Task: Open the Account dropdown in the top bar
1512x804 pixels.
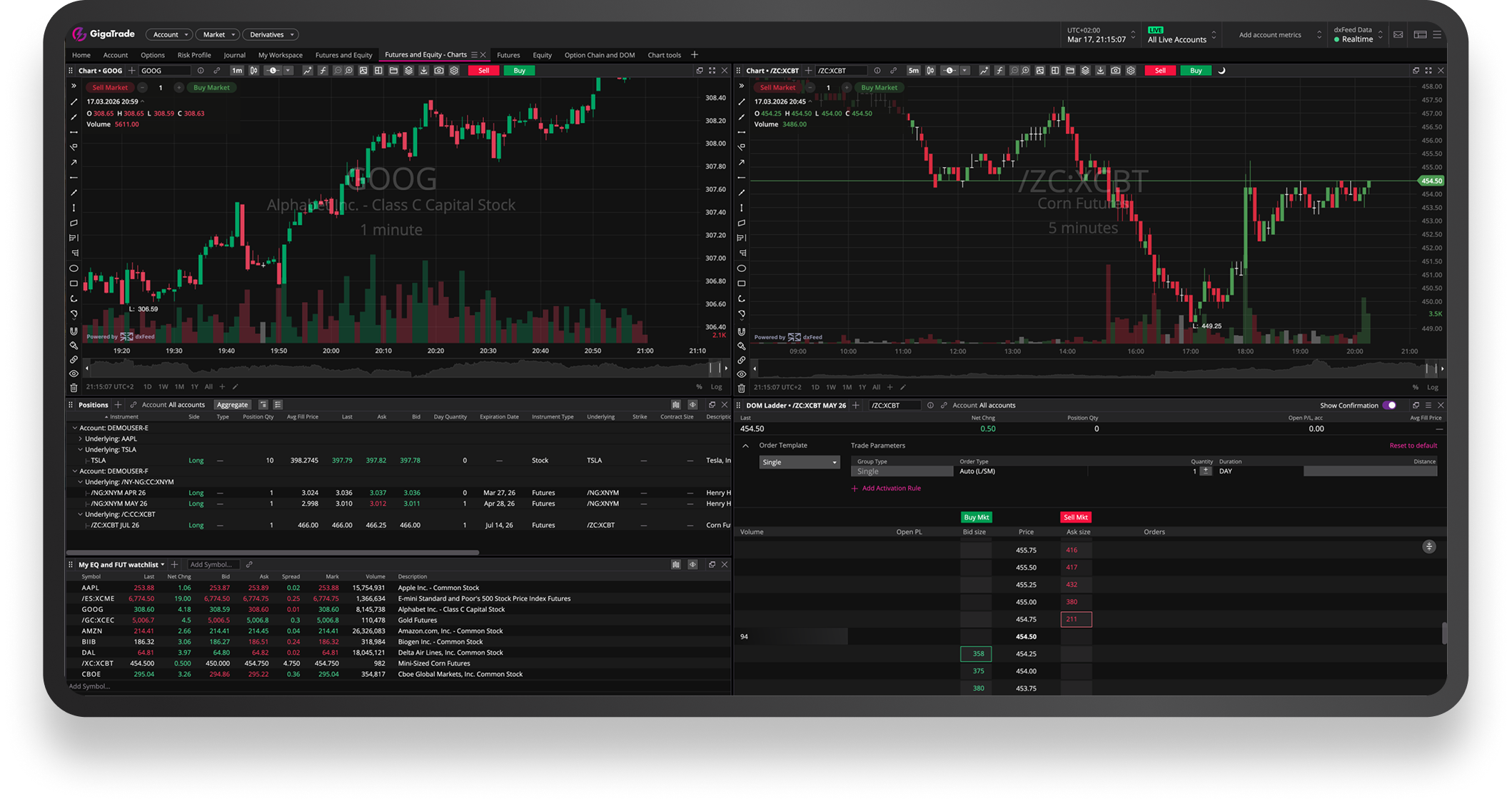Action: [169, 34]
